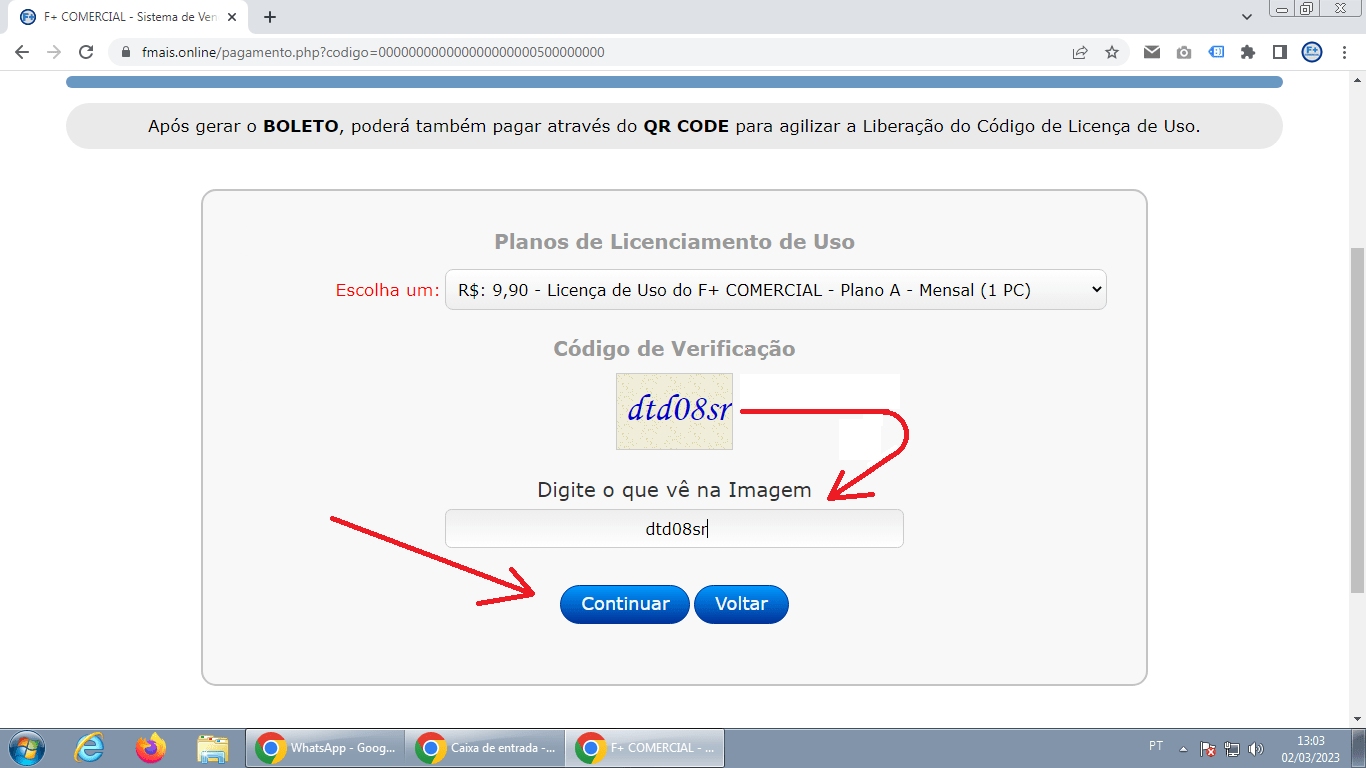Focus the verification code input field
Image resolution: width=1366 pixels, height=768 pixels.
[674, 529]
